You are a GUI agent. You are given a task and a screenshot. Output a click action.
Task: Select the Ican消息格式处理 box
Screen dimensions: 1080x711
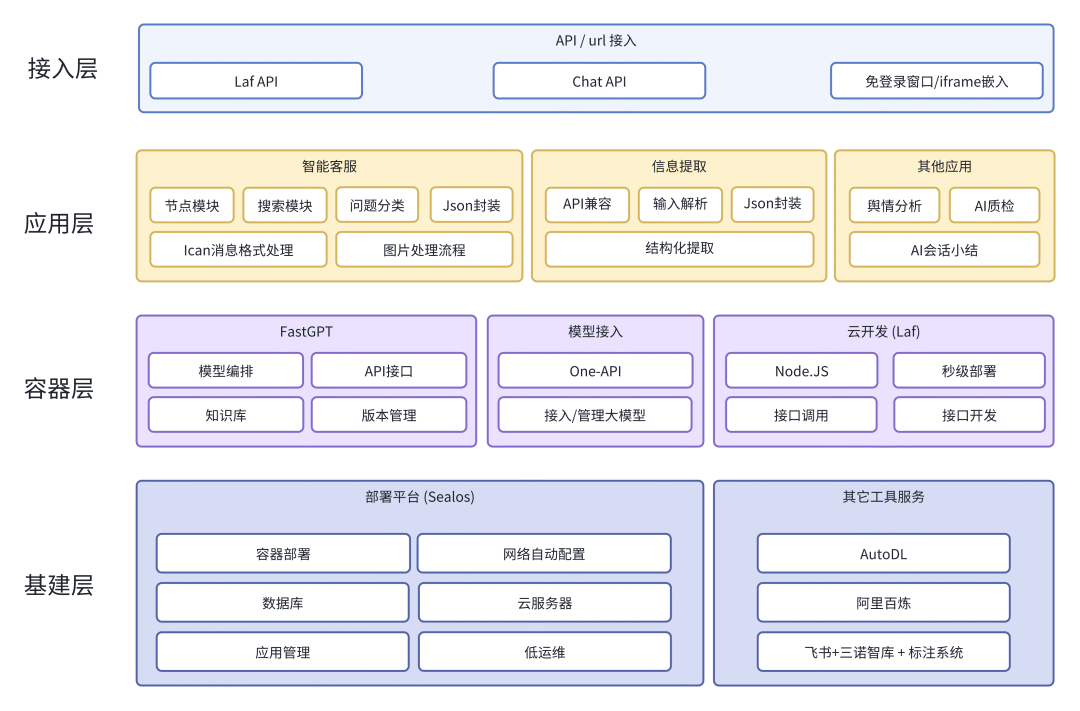238,249
